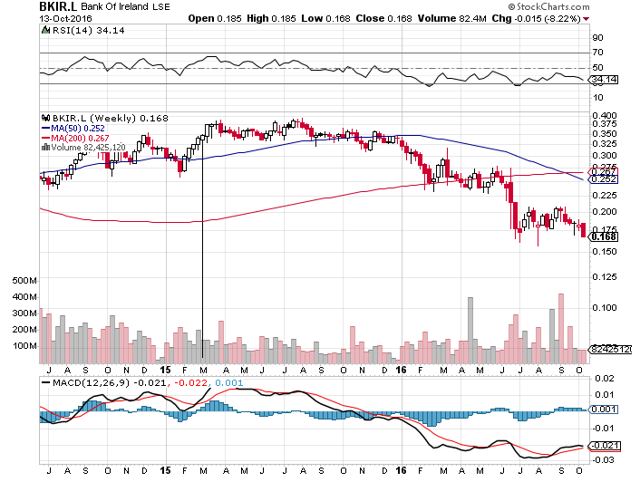Screen dimensions: 640x482
Task: Click the 200M volume axis label
Action: pos(25,330)
